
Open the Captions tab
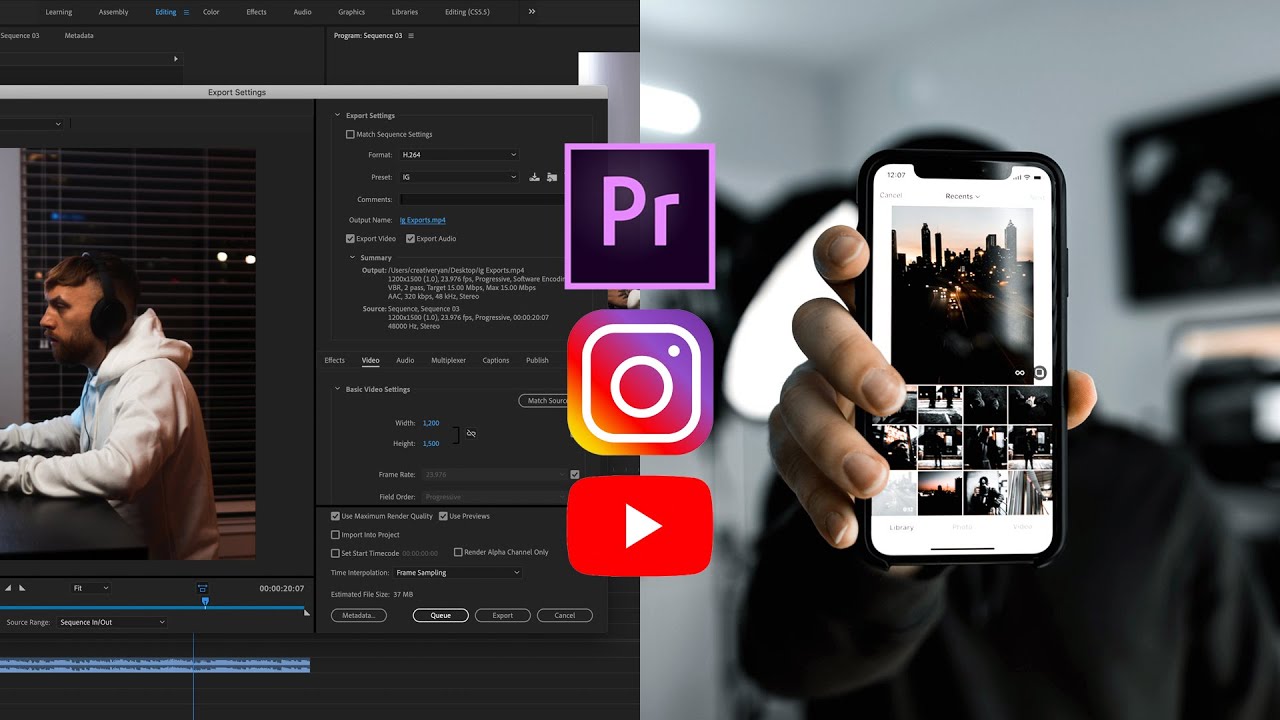tap(496, 360)
